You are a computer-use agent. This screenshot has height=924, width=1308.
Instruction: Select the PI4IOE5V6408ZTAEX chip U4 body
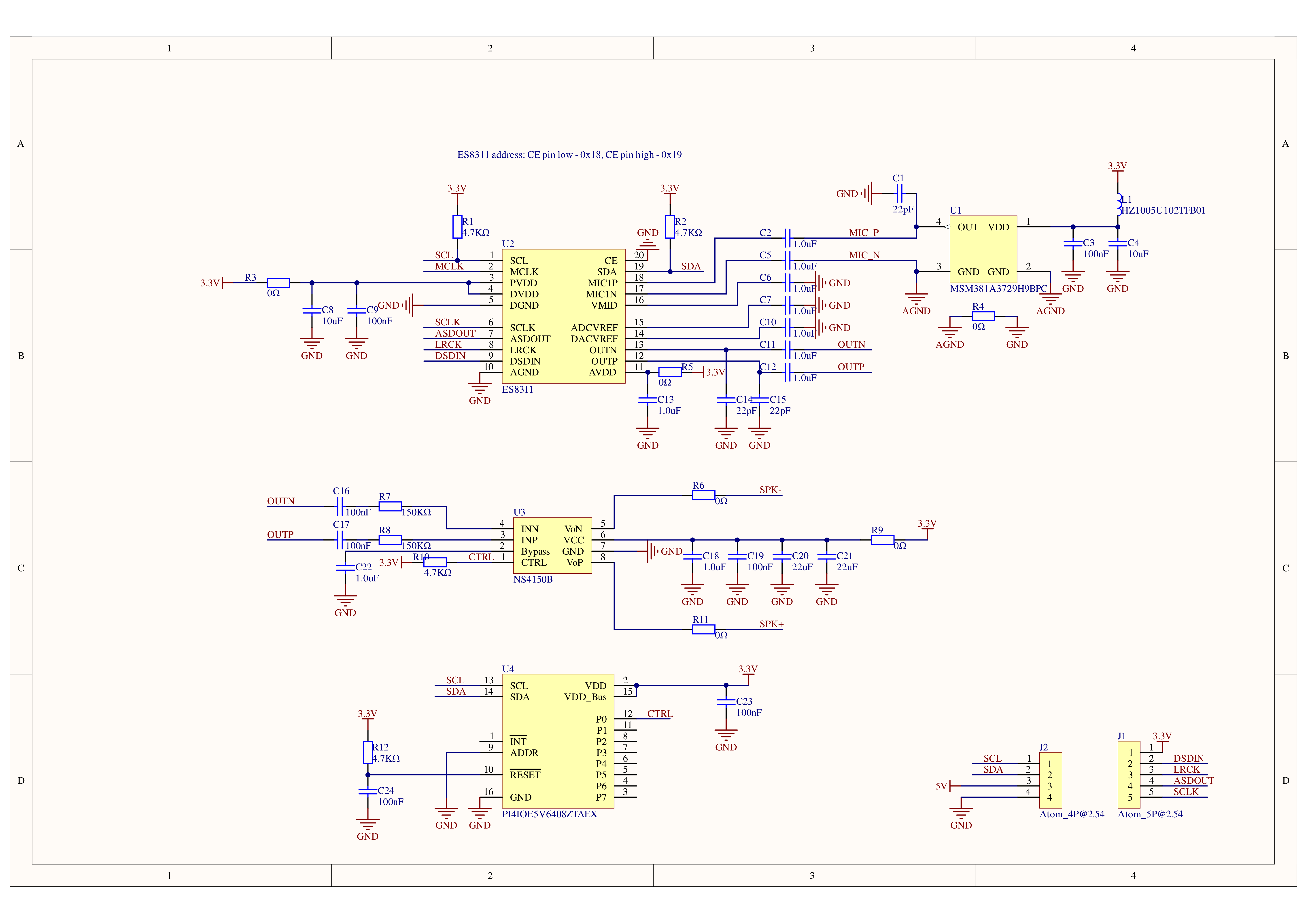558,741
